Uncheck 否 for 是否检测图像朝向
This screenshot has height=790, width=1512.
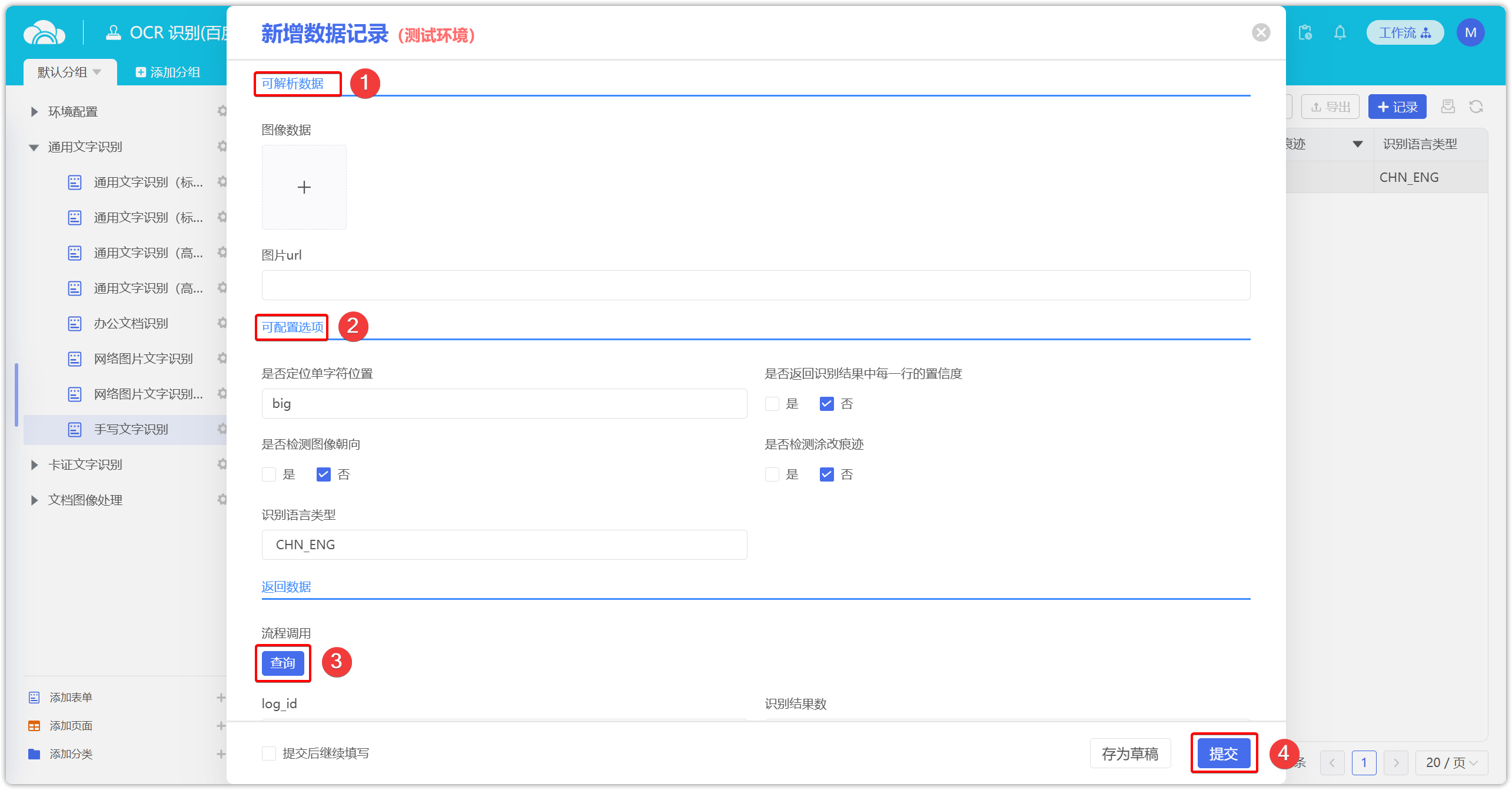coord(323,474)
